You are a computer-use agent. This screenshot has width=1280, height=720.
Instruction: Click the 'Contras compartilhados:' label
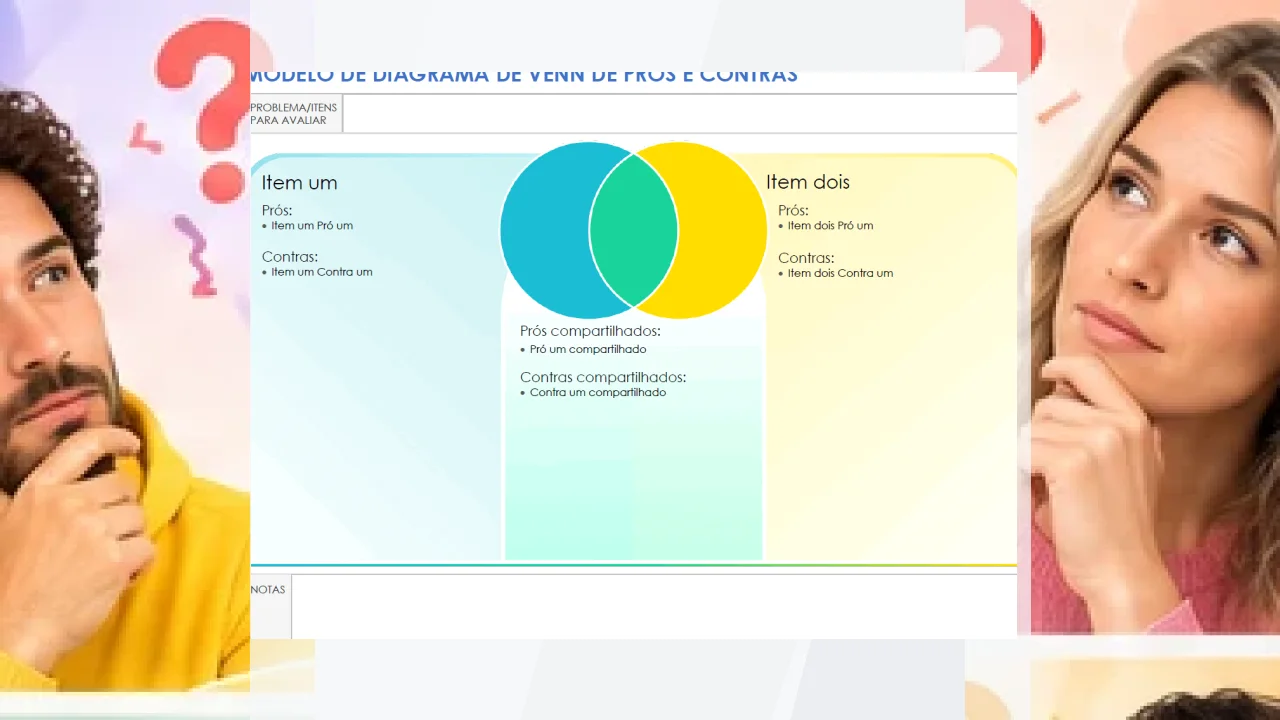[603, 377]
